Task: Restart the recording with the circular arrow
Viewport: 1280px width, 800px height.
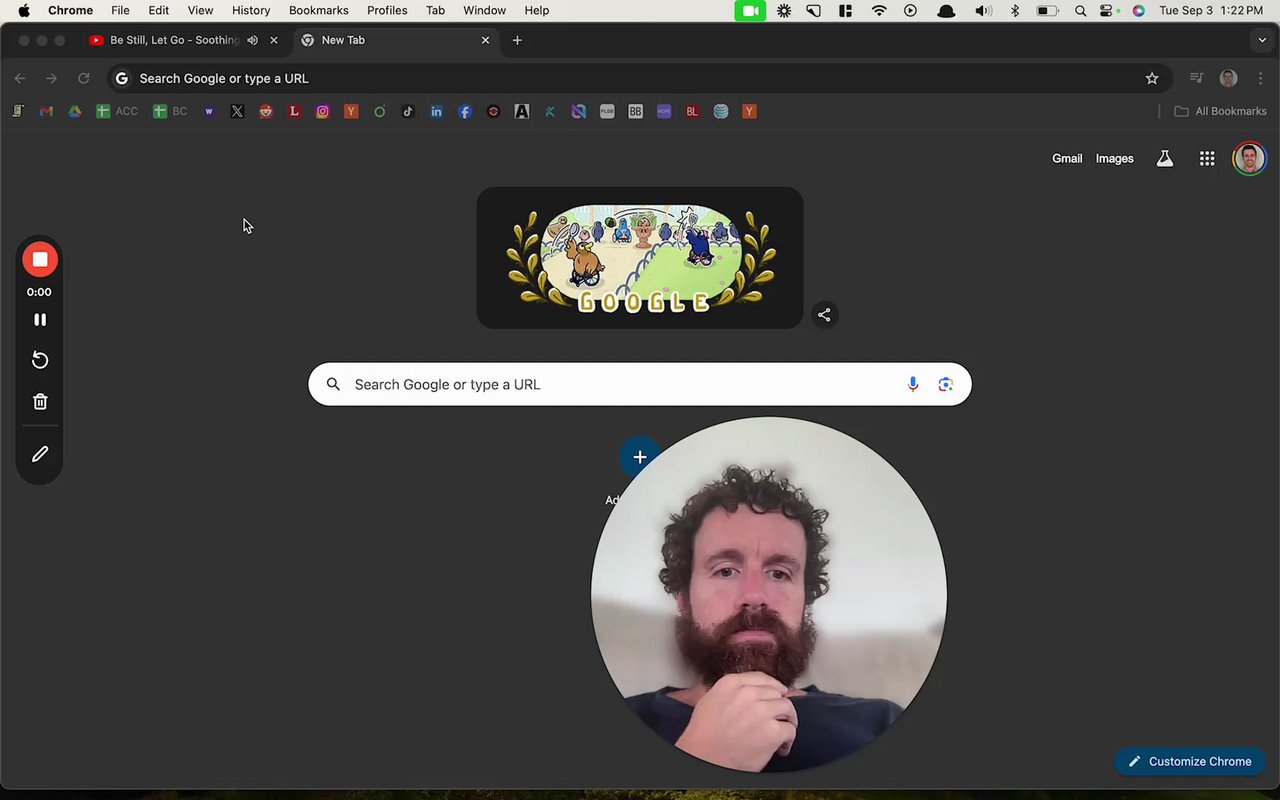Action: pos(40,360)
